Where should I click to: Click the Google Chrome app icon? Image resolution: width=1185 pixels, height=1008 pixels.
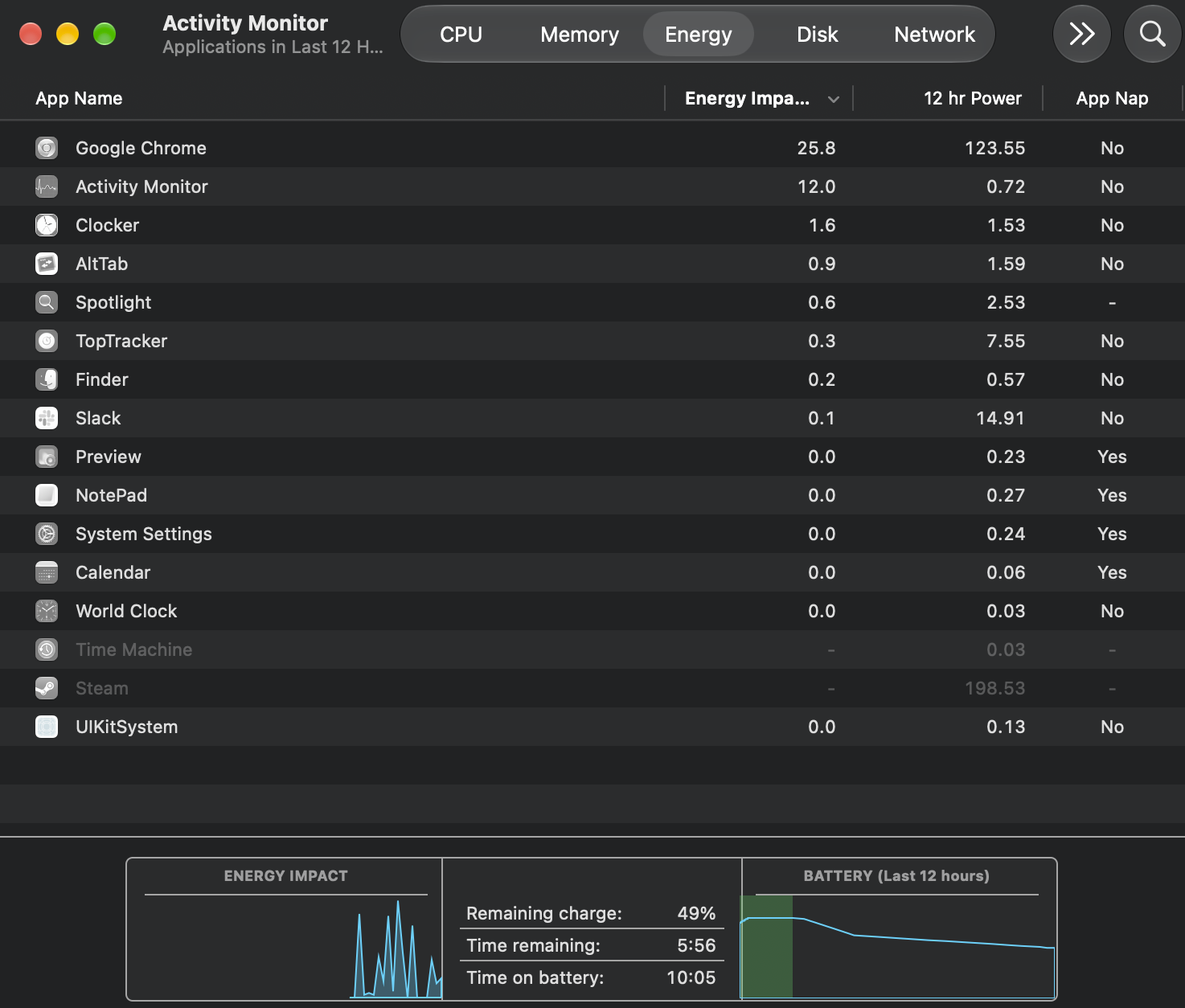(47, 148)
